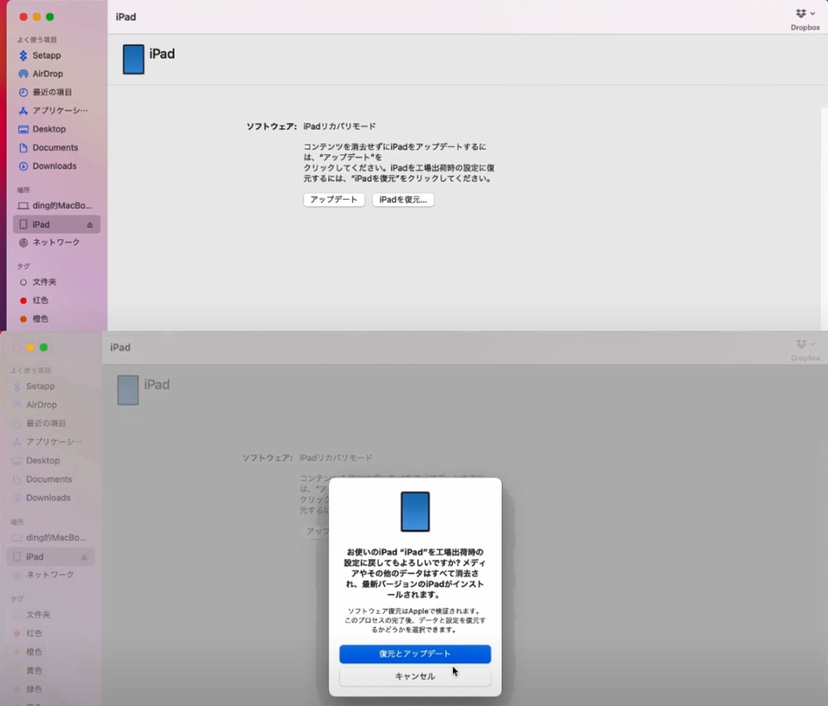The image size is (828, 706).
Task: Select the 绿色 tag in the lower sidebar
Action: click(x=27, y=689)
